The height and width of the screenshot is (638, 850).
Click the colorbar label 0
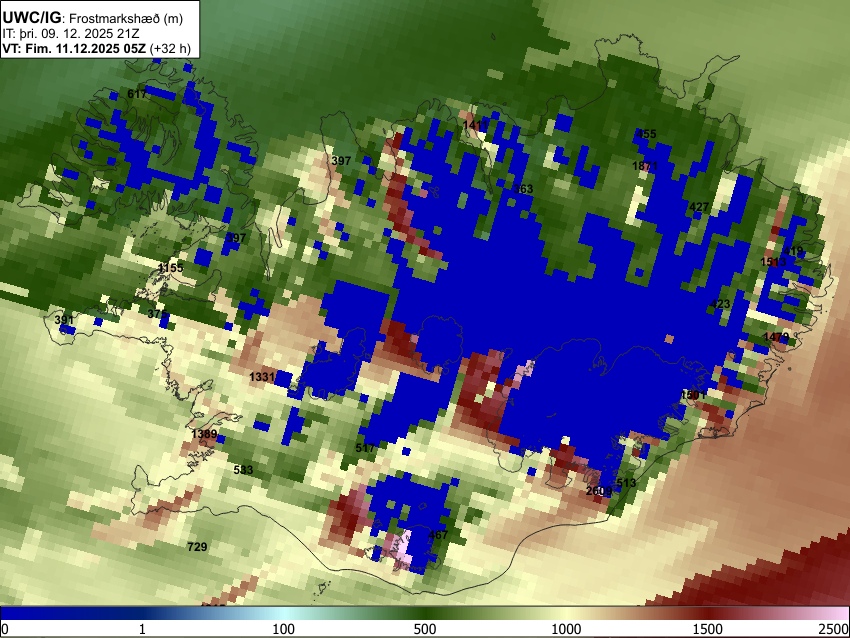pos(5,629)
